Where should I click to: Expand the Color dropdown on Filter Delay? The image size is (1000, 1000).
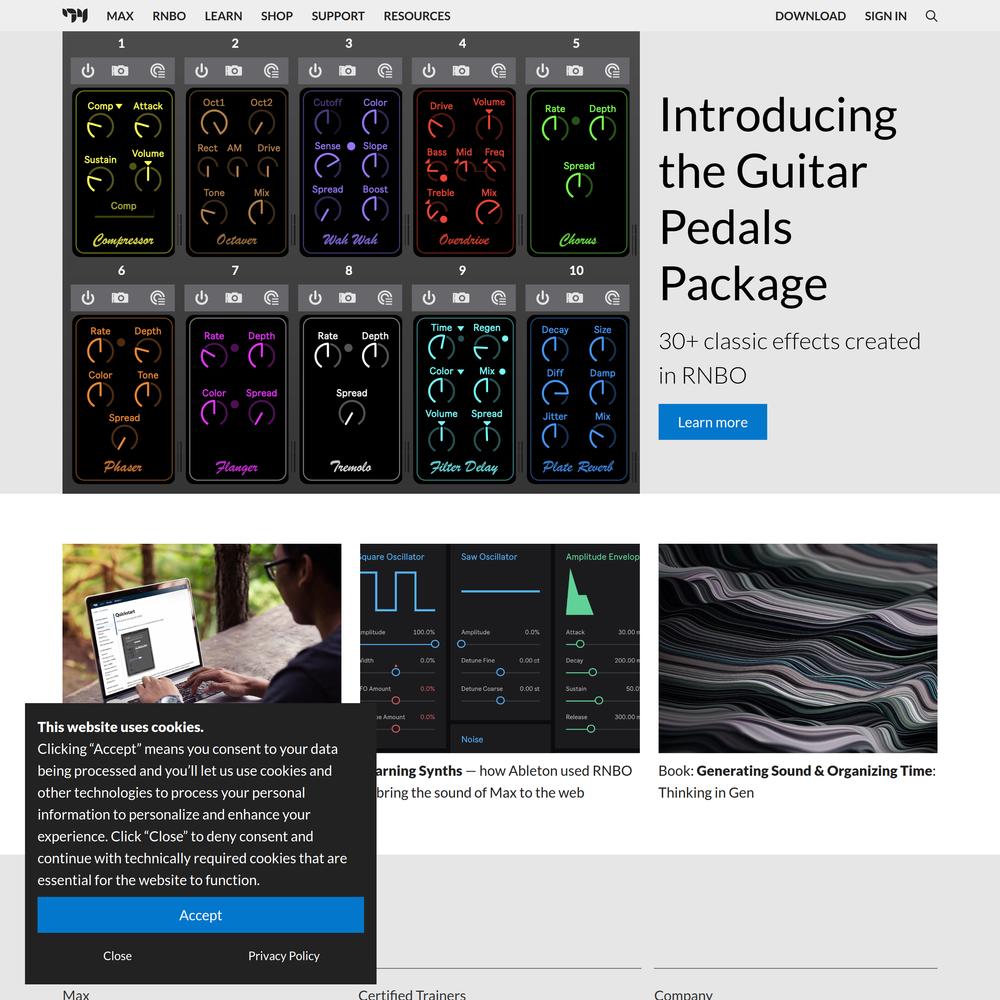click(460, 372)
